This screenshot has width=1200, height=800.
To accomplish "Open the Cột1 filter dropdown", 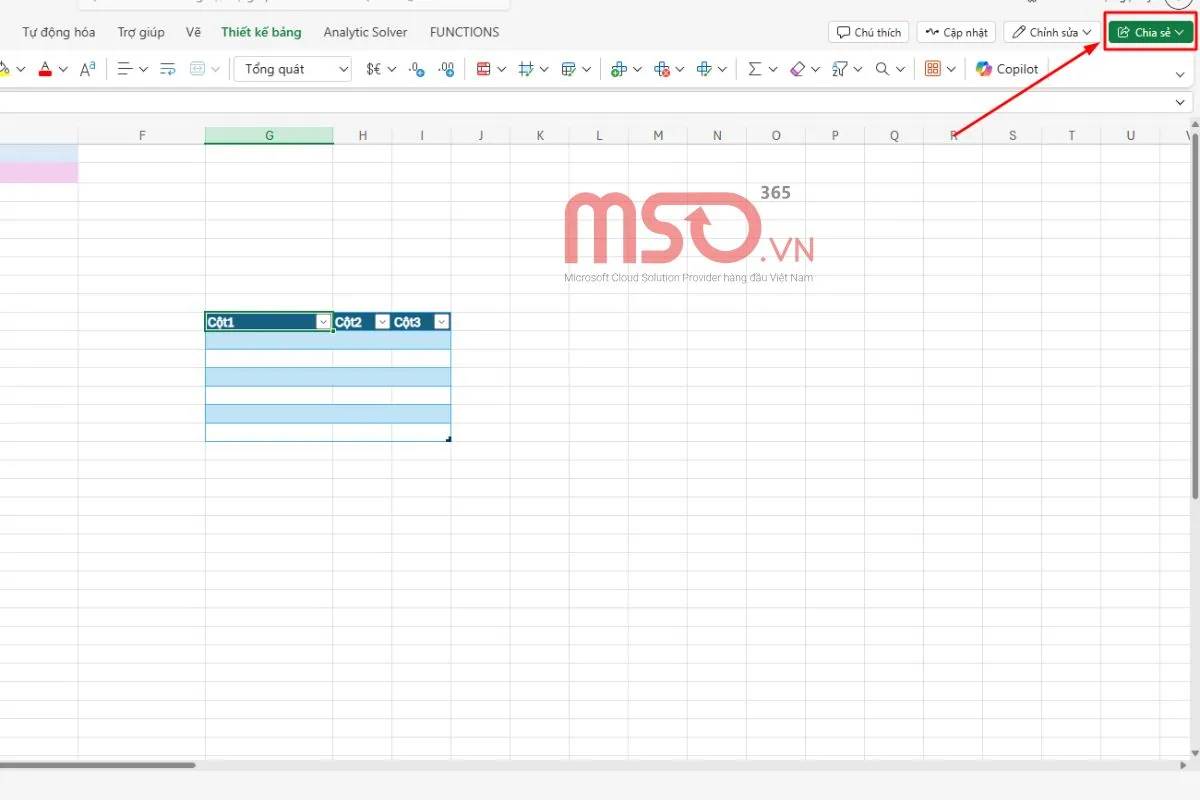I will click(x=323, y=322).
